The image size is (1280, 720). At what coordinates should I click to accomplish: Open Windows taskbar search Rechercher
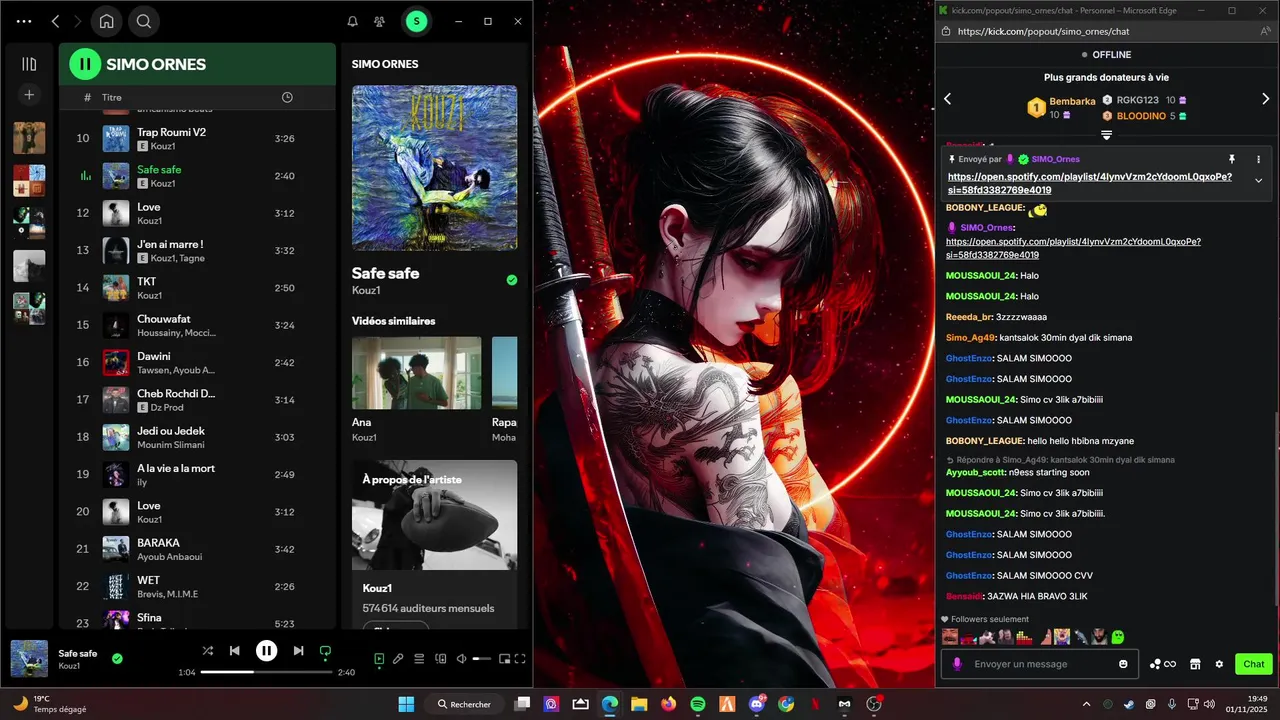coord(465,704)
